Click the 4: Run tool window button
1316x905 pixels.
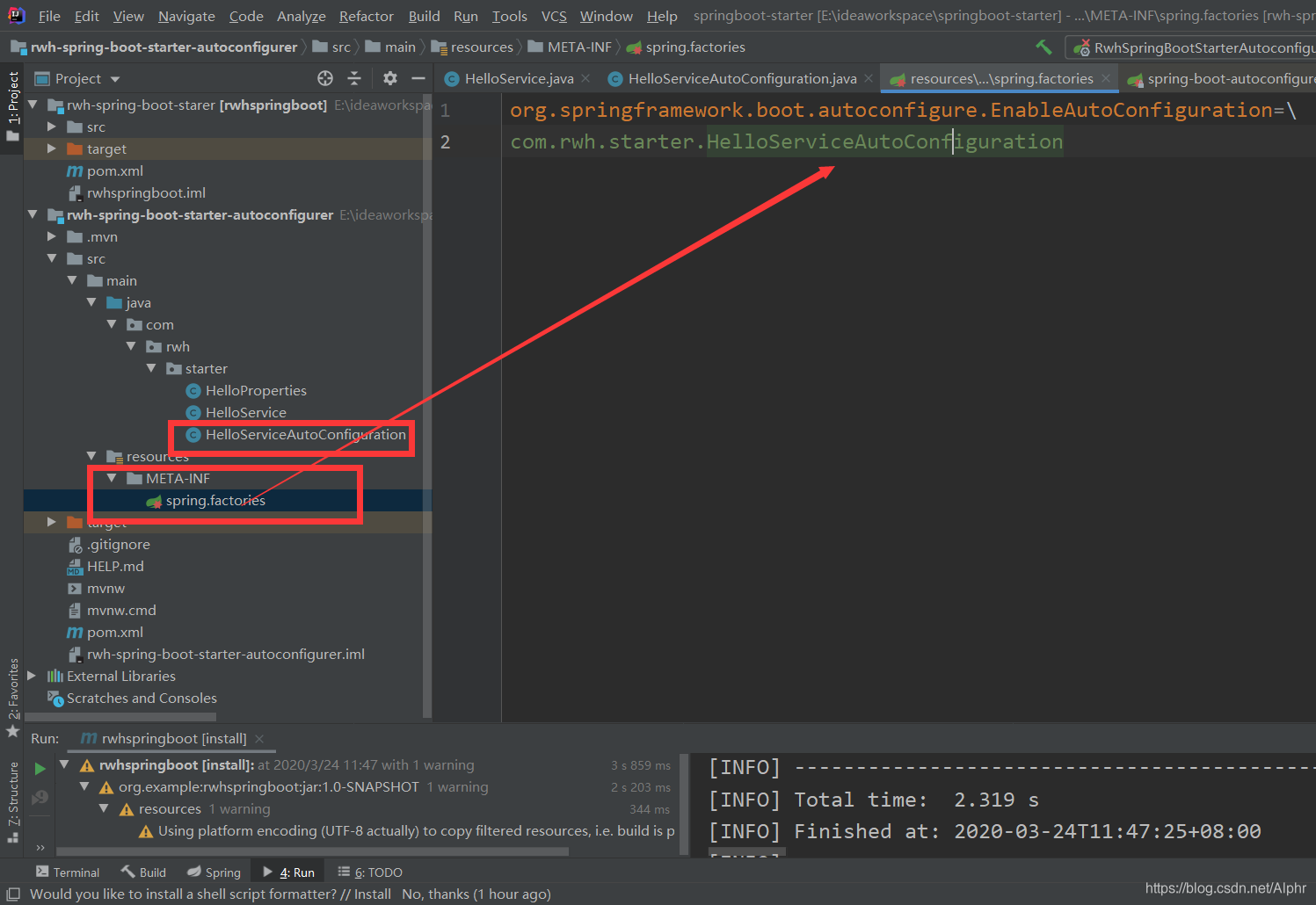pos(288,872)
